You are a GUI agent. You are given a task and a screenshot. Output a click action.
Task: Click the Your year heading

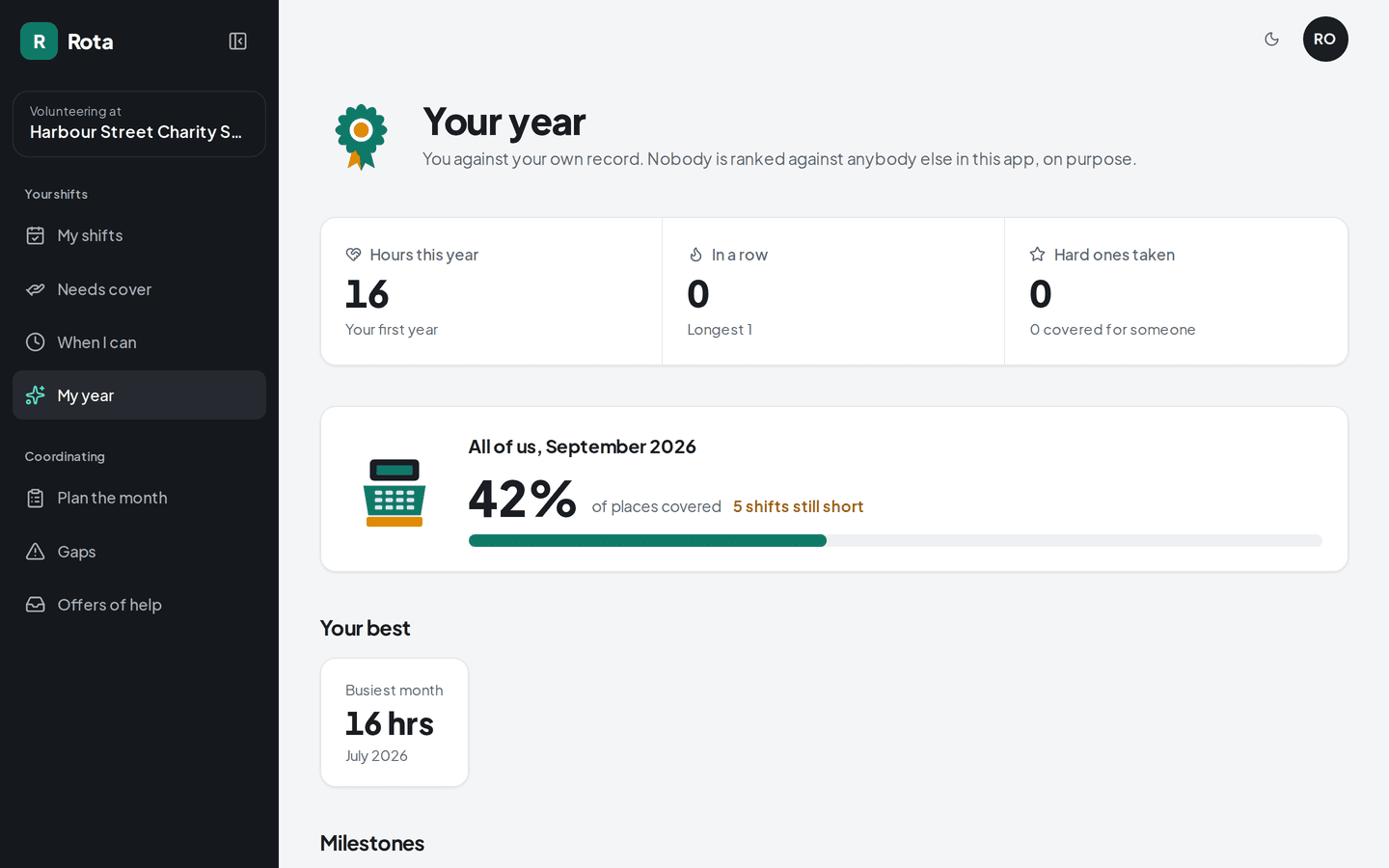tap(504, 122)
